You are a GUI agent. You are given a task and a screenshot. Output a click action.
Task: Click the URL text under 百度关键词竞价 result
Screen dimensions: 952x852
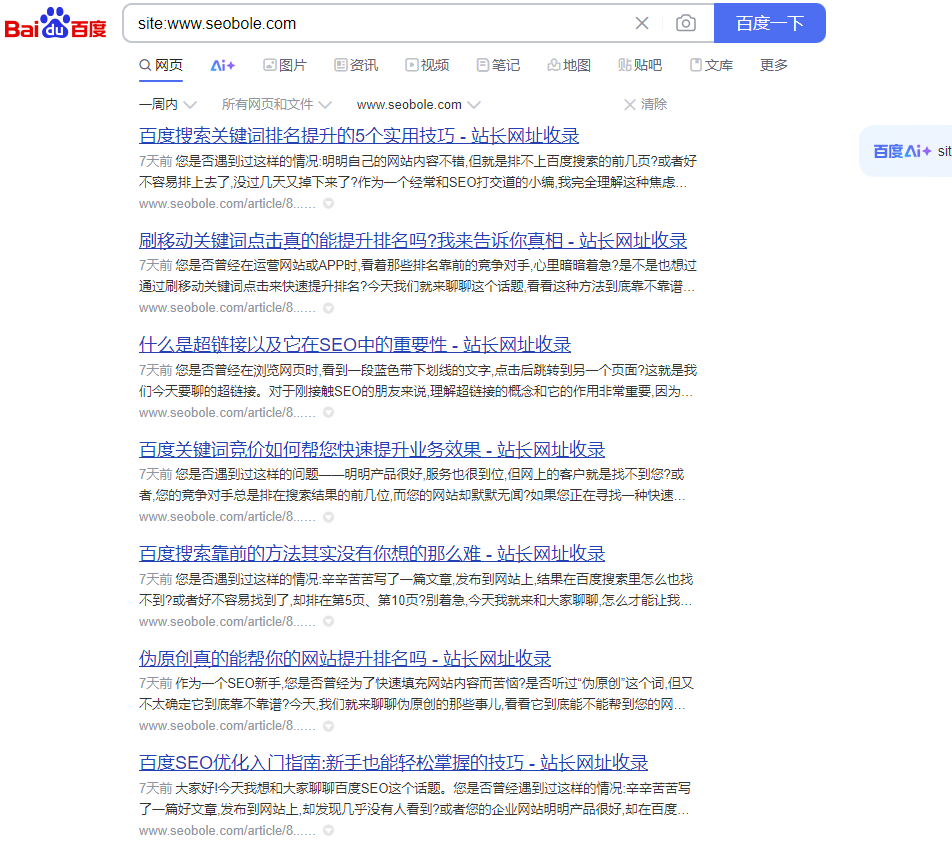[x=227, y=517]
